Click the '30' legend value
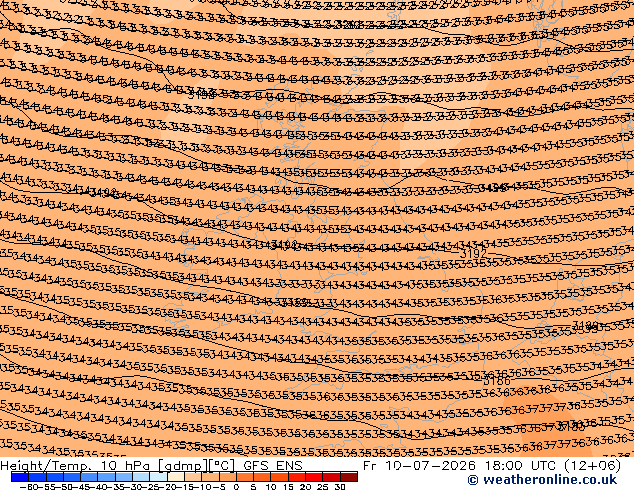Image resolution: width=634 pixels, height=490 pixels. (x=340, y=487)
